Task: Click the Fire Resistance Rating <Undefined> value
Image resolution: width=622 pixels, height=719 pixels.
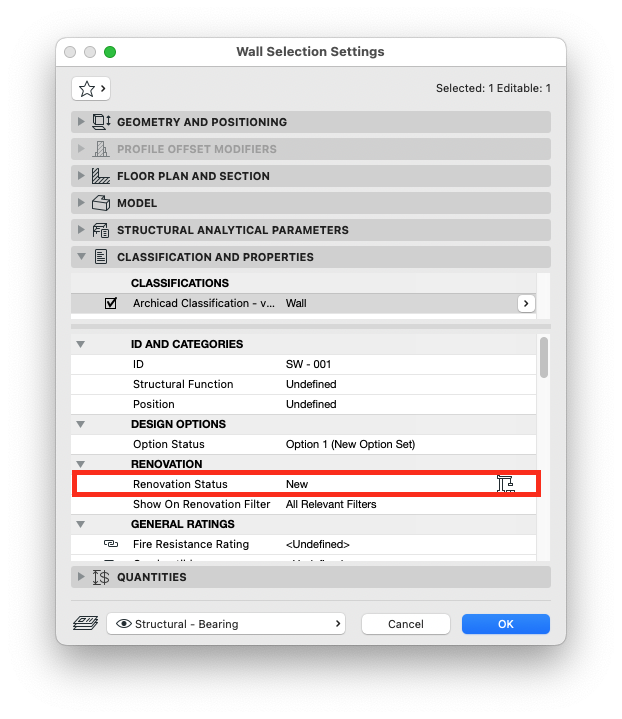Action: (x=317, y=544)
